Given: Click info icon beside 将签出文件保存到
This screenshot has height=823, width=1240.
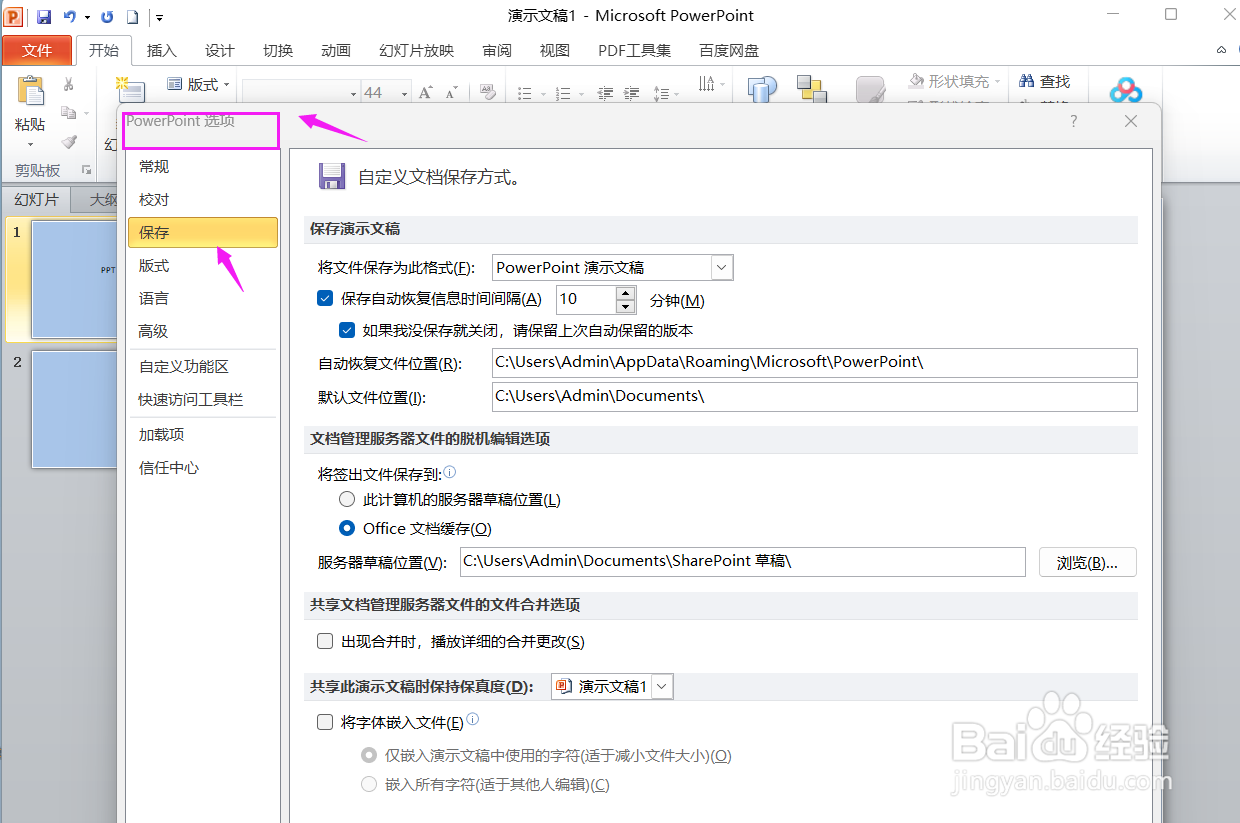Looking at the screenshot, I should 450,472.
